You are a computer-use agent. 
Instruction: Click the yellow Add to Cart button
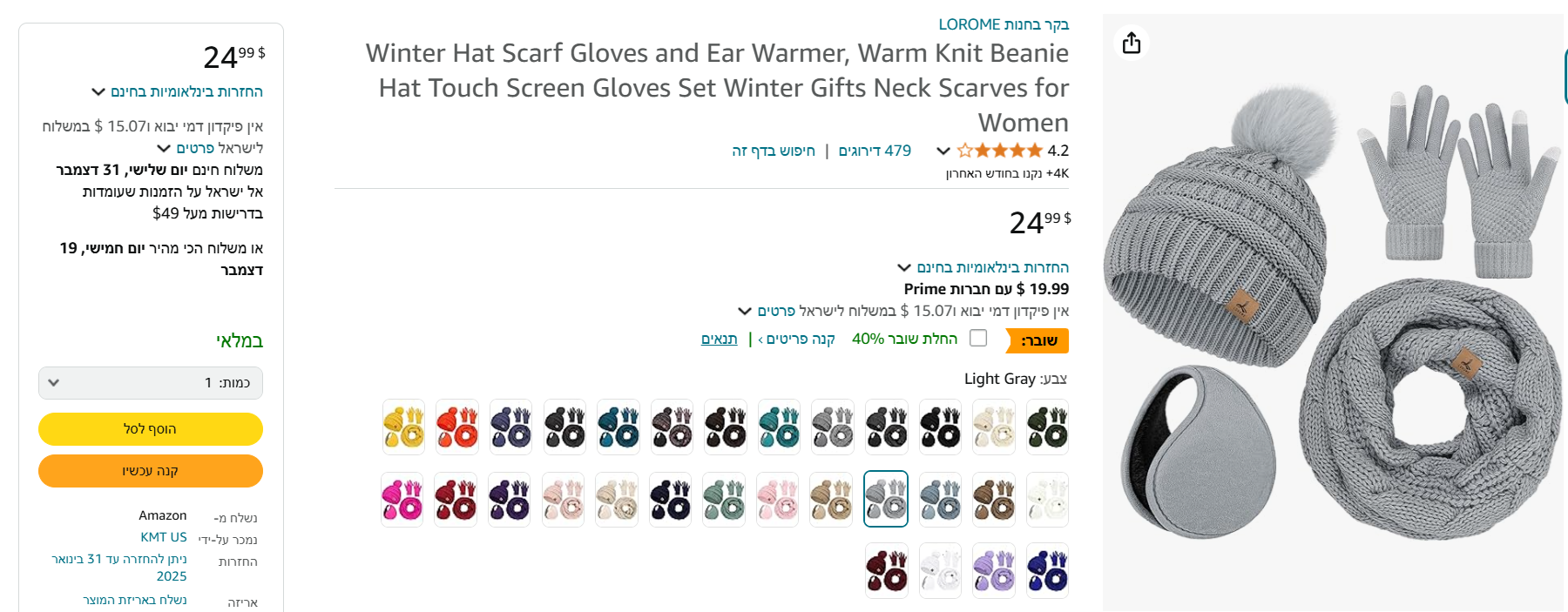click(151, 429)
